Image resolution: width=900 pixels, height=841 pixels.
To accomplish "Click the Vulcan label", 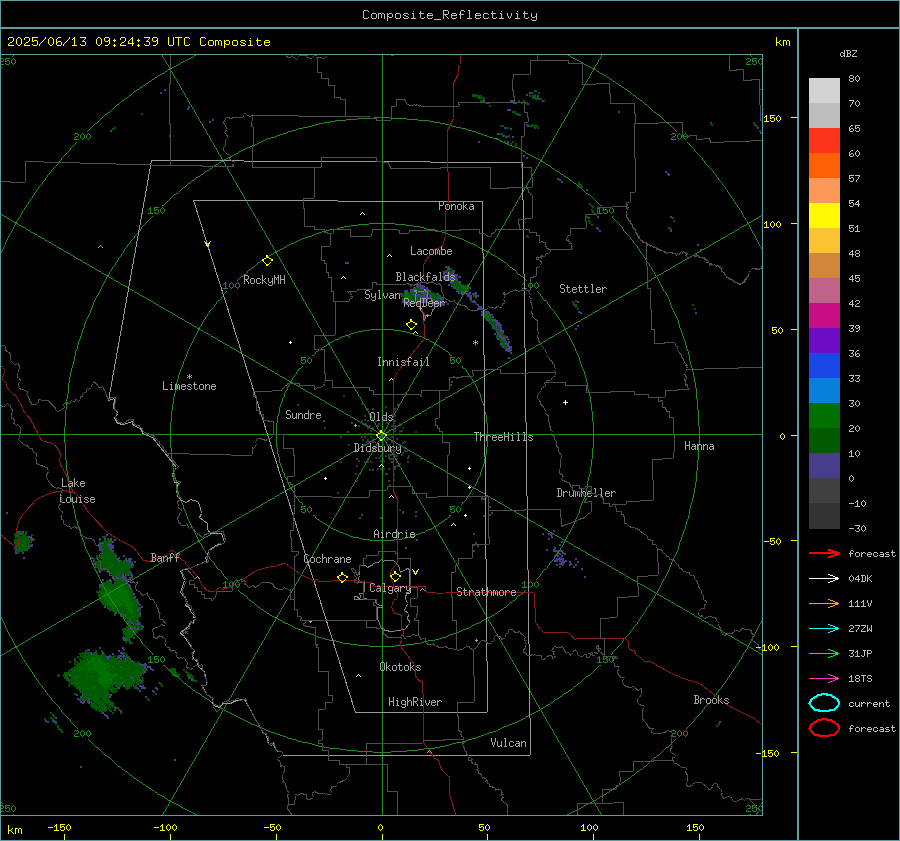I will coord(509,743).
